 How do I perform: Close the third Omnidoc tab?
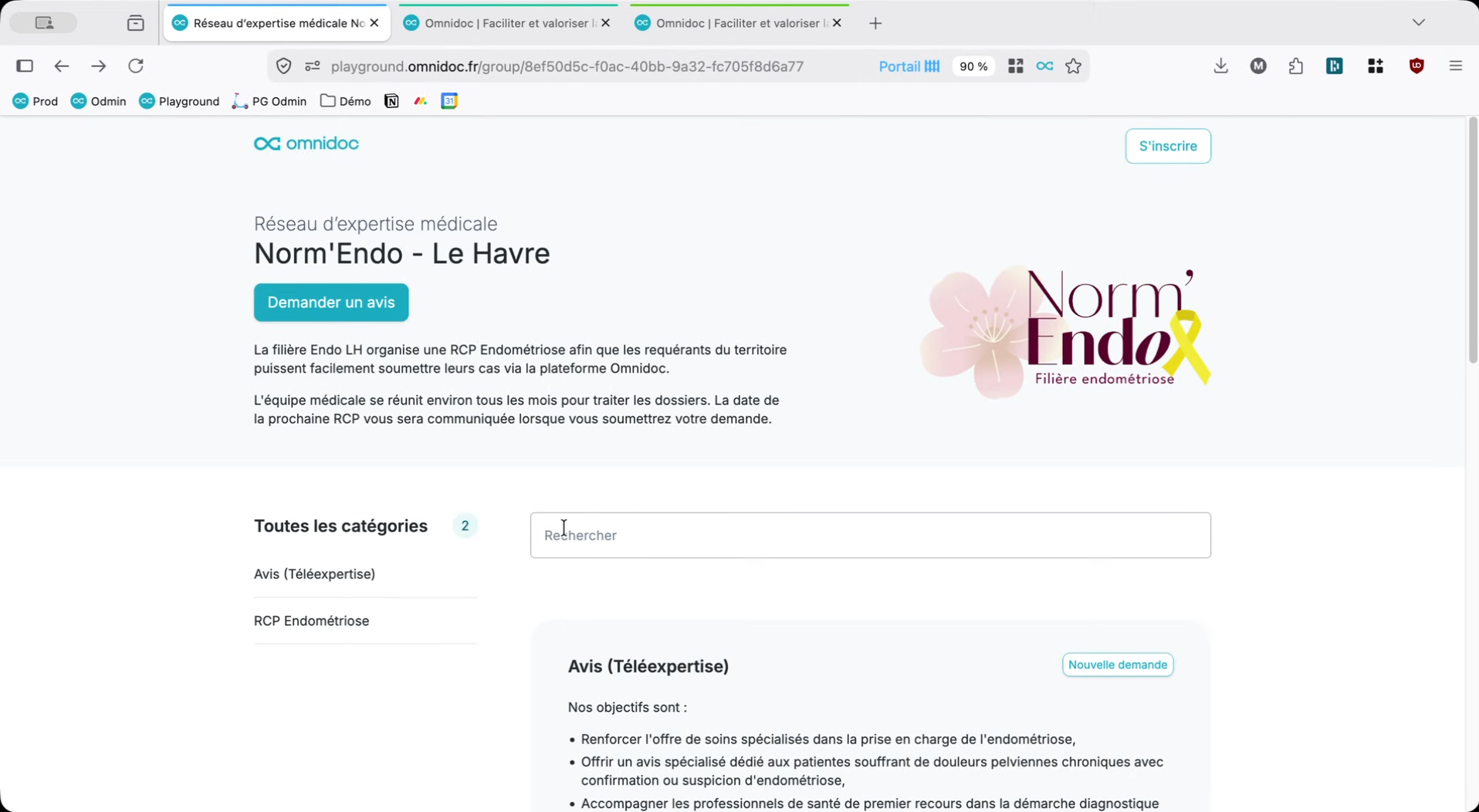tap(837, 23)
